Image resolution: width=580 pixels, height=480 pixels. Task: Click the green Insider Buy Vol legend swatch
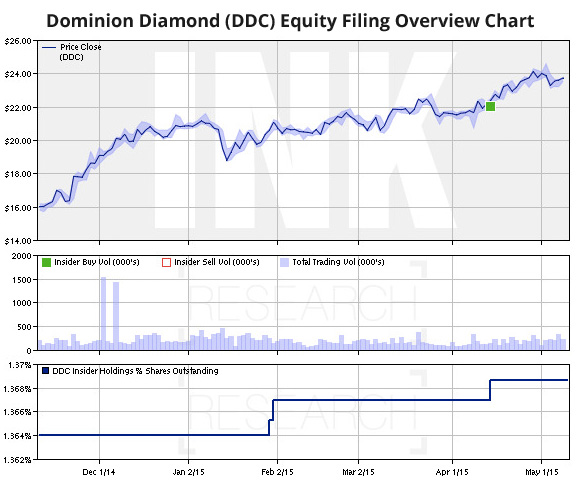coord(46,263)
